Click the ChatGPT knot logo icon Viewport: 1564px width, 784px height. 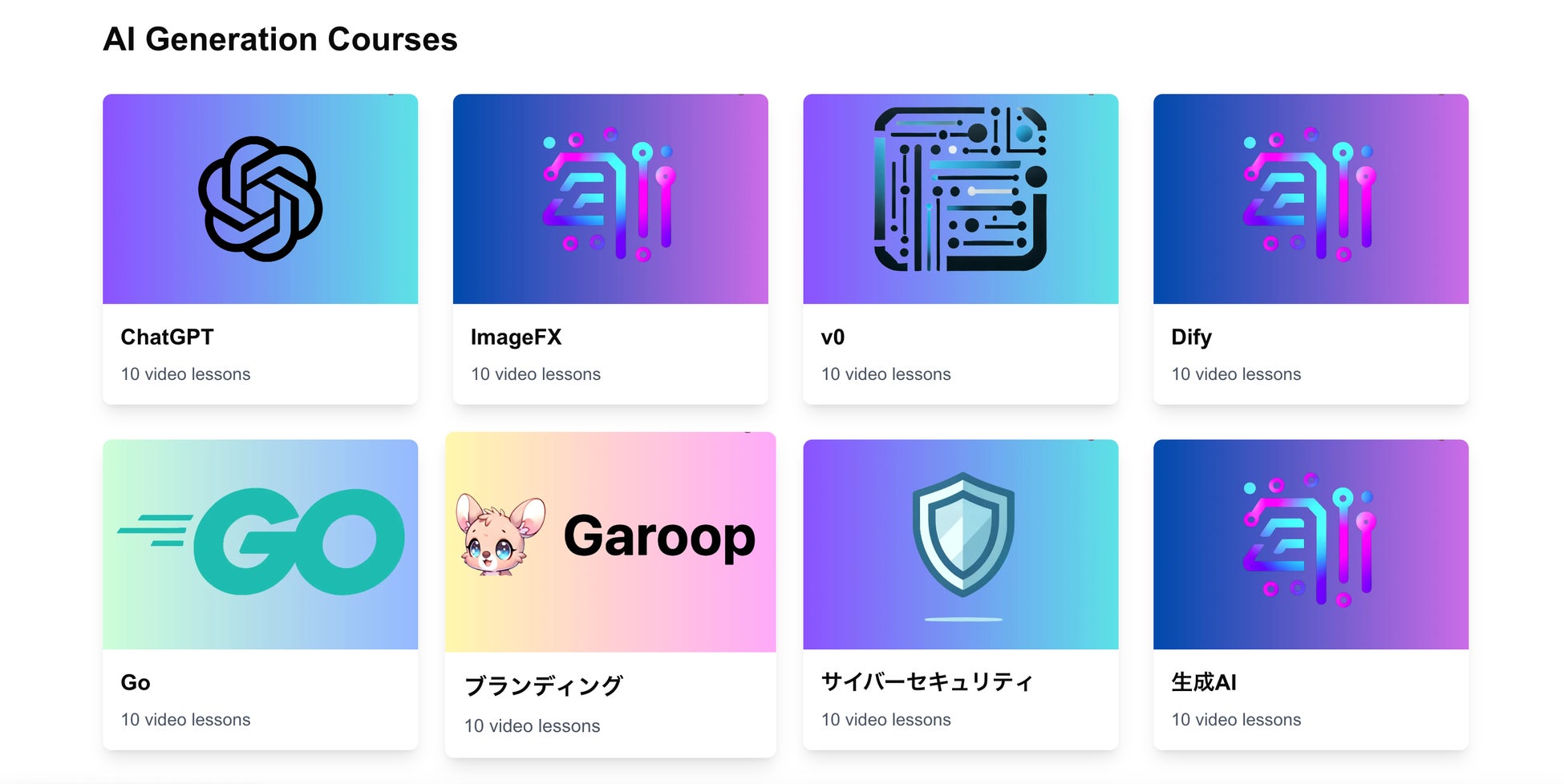click(260, 199)
